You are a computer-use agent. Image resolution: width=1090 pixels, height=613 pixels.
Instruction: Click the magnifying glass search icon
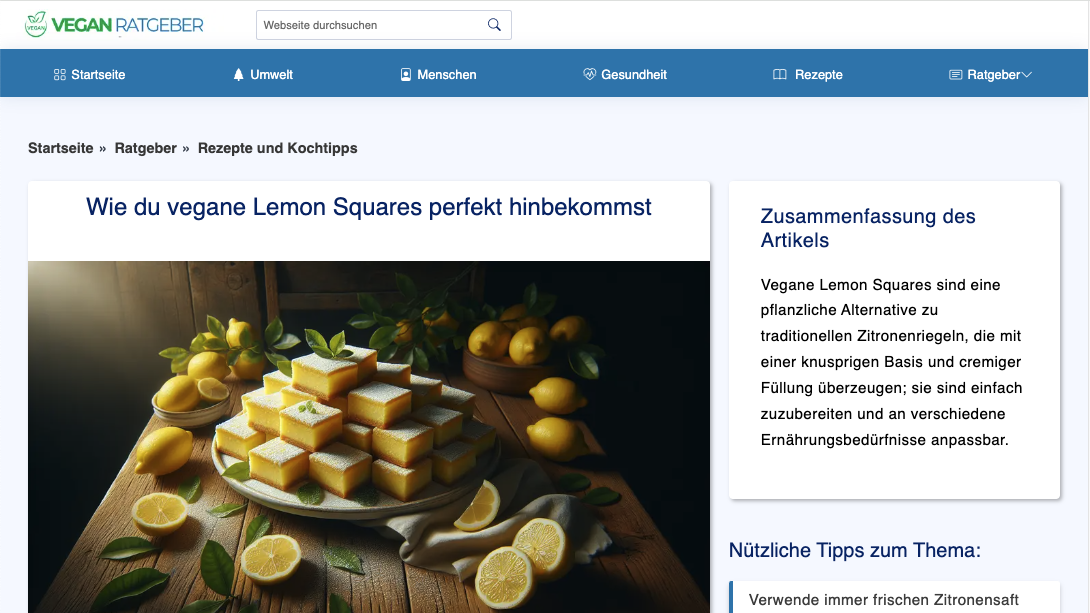494,25
